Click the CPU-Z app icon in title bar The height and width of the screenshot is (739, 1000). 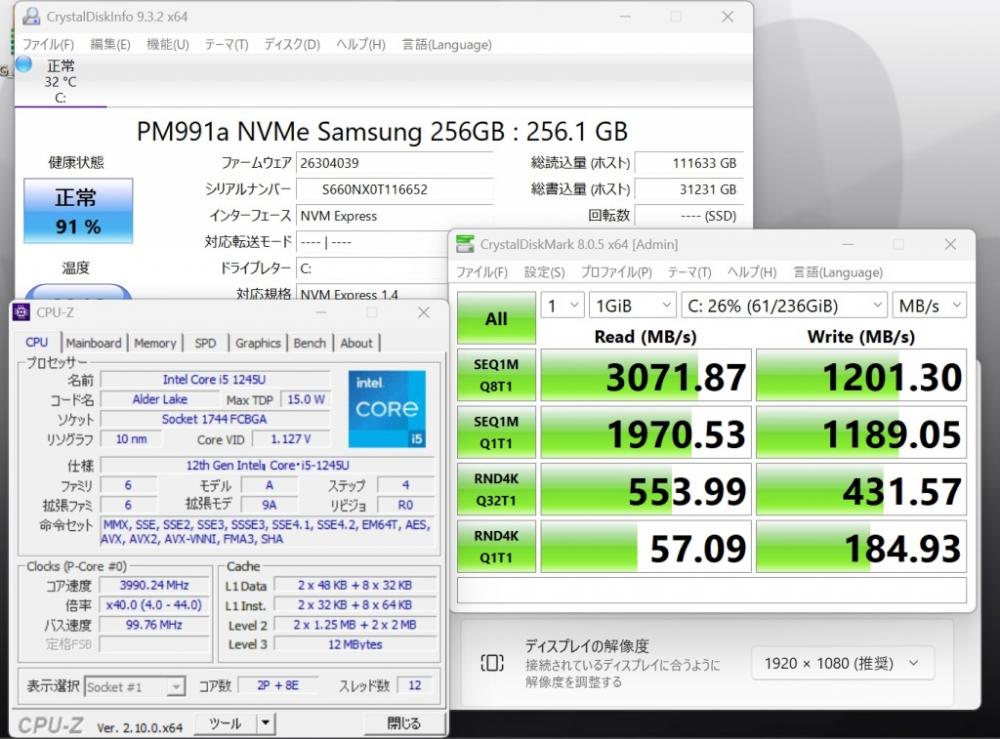coord(22,312)
